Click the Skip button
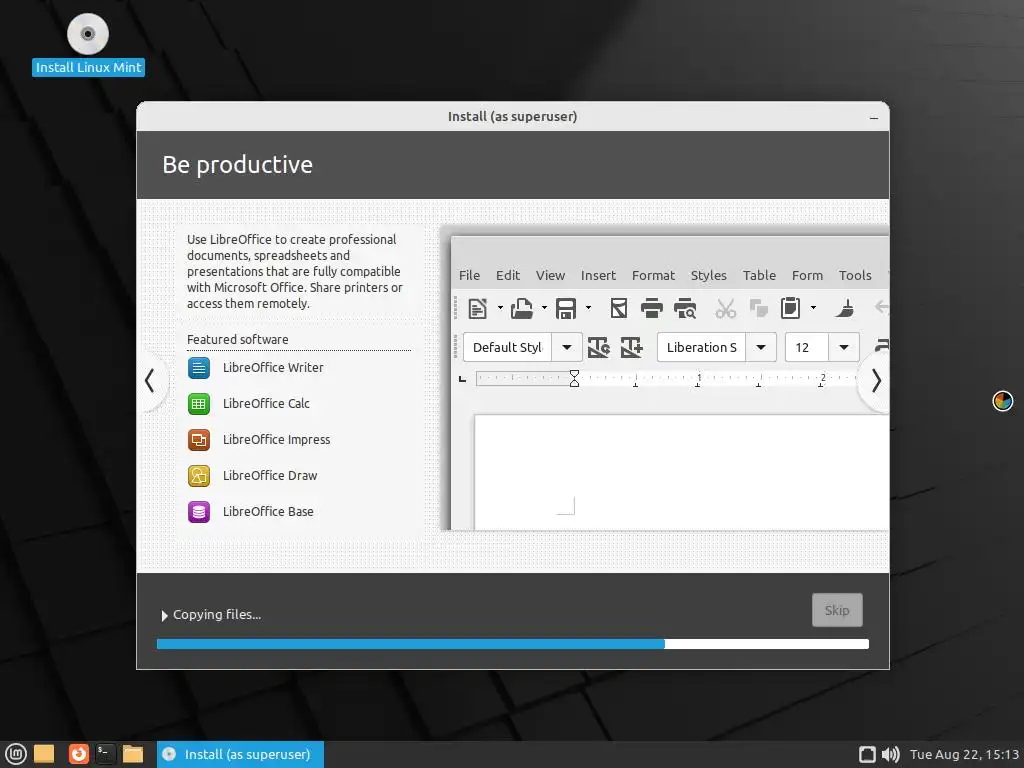The height and width of the screenshot is (768, 1024). click(x=837, y=610)
